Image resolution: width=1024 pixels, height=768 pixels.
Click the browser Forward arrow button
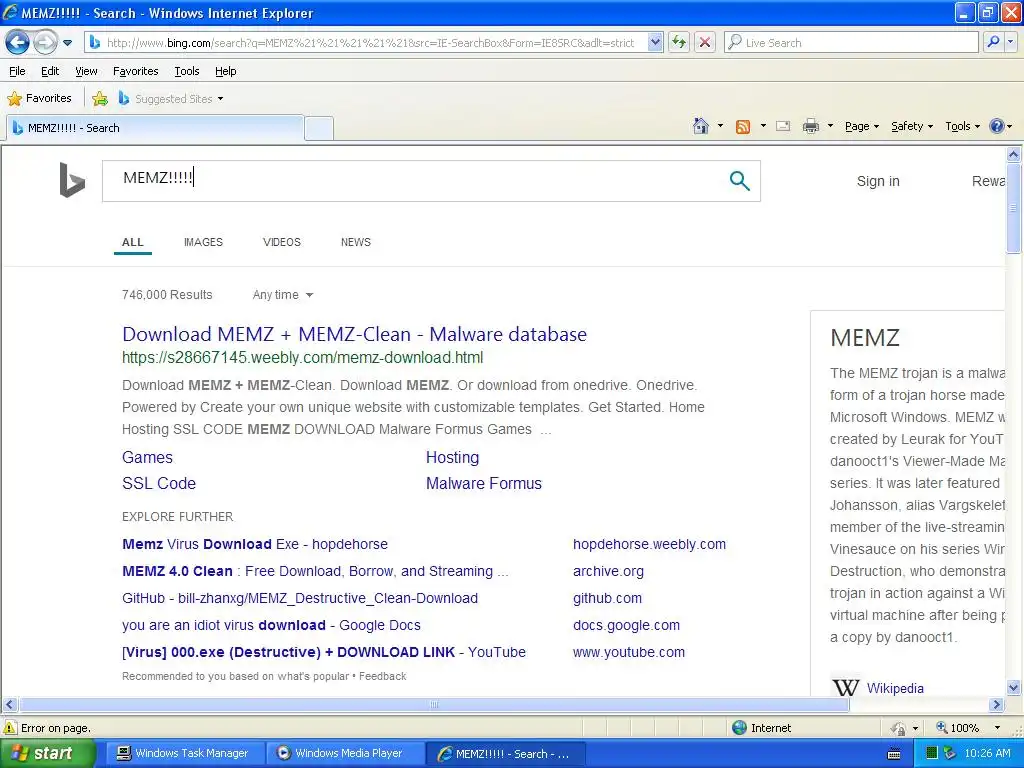(45, 43)
